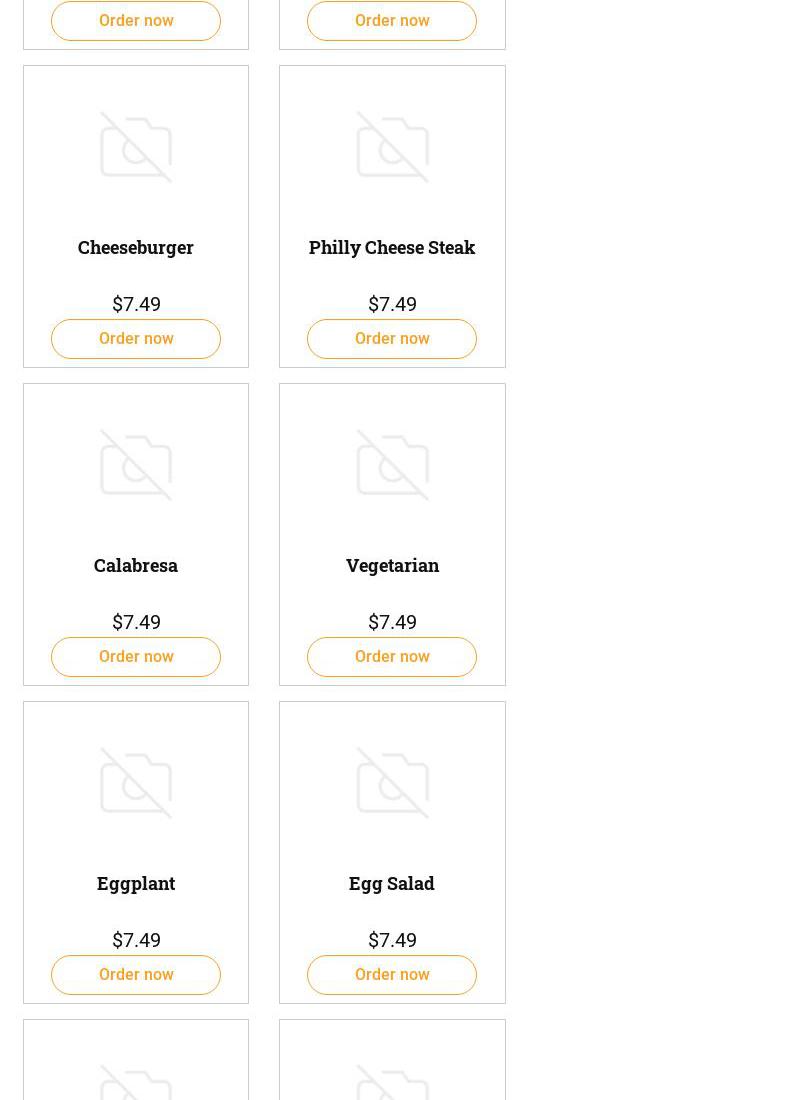The height and width of the screenshot is (1100, 785).
Task: Click the Philly Cheese Steak title
Action: [392, 247]
